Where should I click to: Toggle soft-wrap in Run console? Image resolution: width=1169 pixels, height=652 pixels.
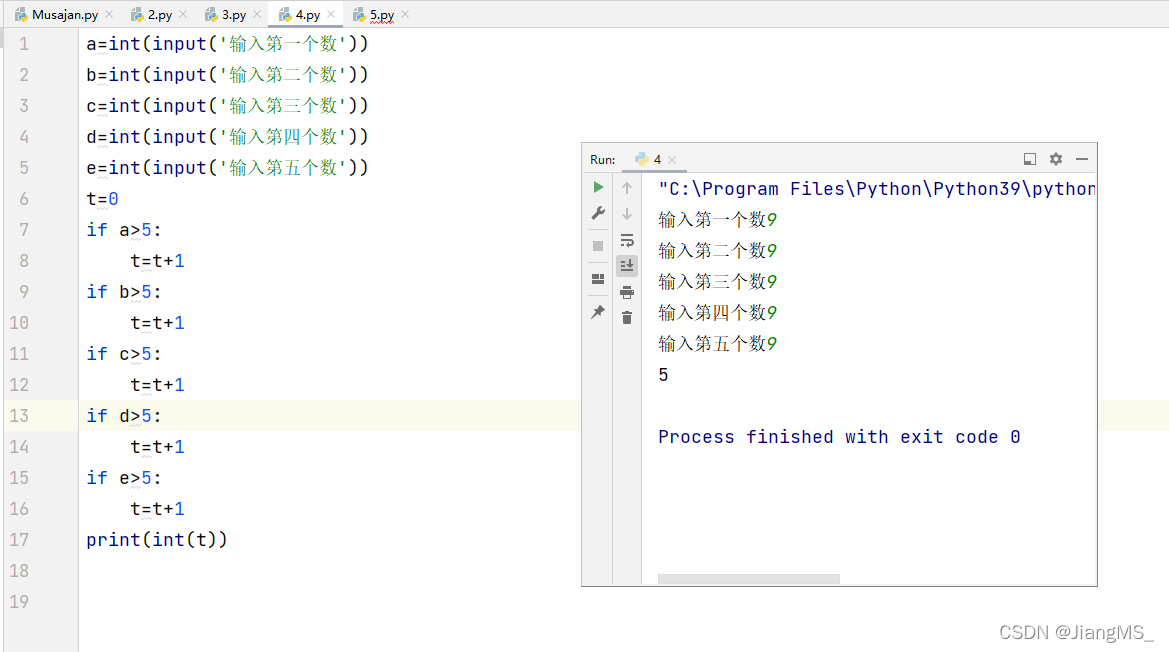pos(627,240)
